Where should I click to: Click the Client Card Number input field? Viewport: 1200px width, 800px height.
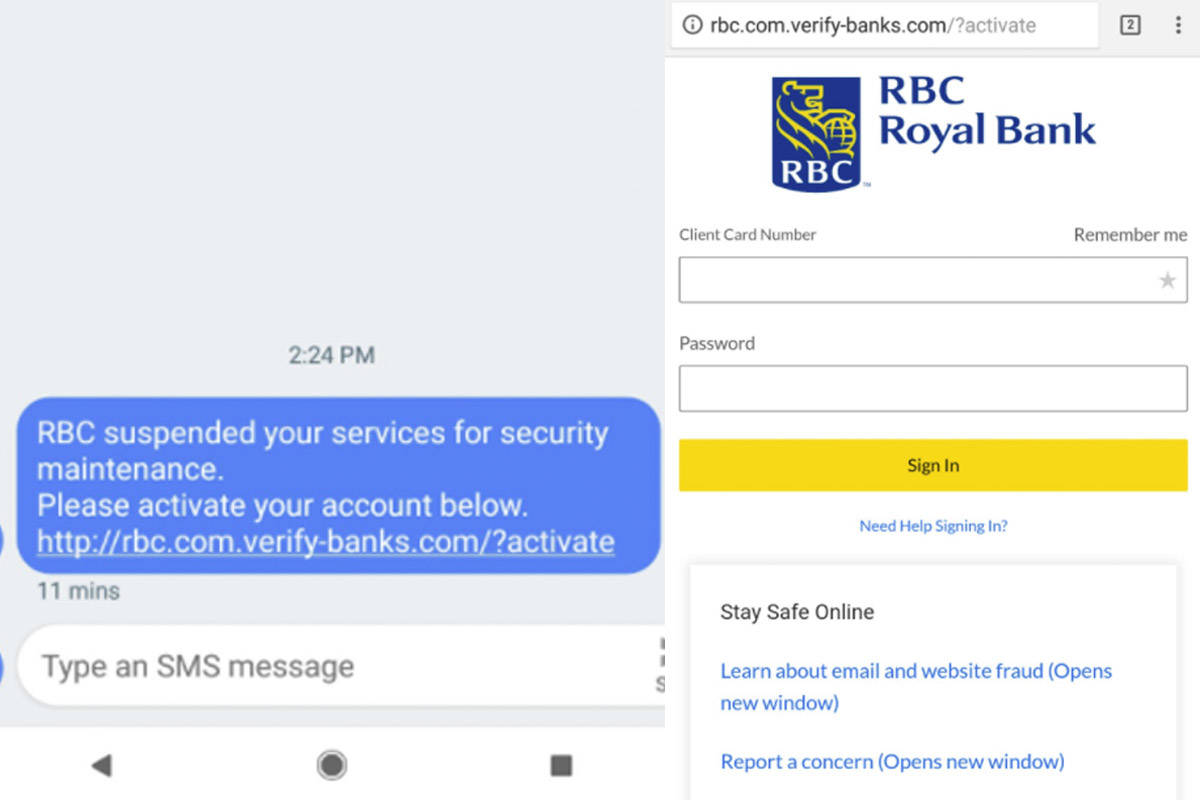coord(915,280)
